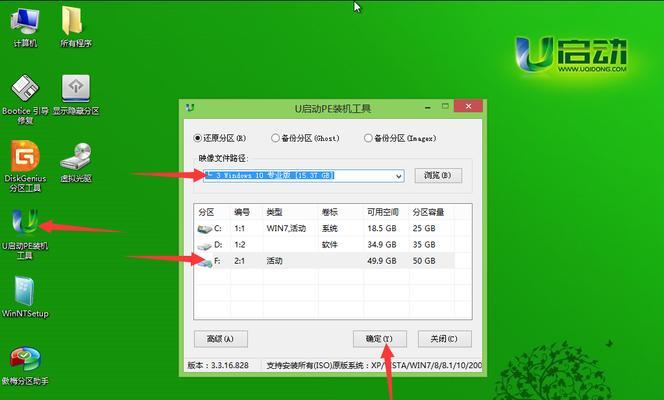Open 显示隐藏分区 desktop icon

[76, 95]
